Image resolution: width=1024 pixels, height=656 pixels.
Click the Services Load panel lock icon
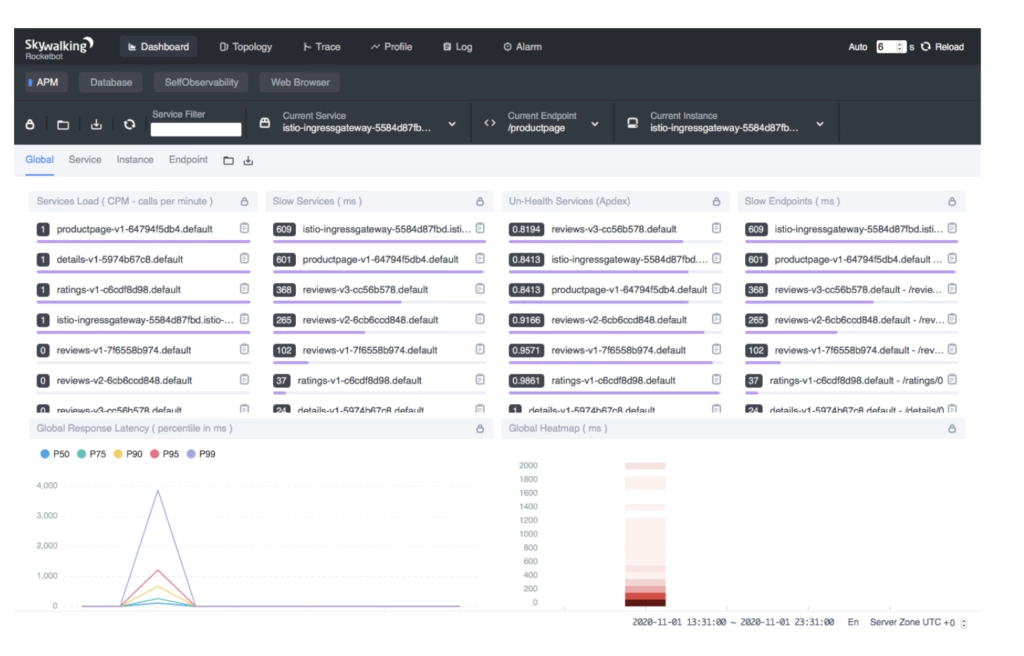click(244, 202)
